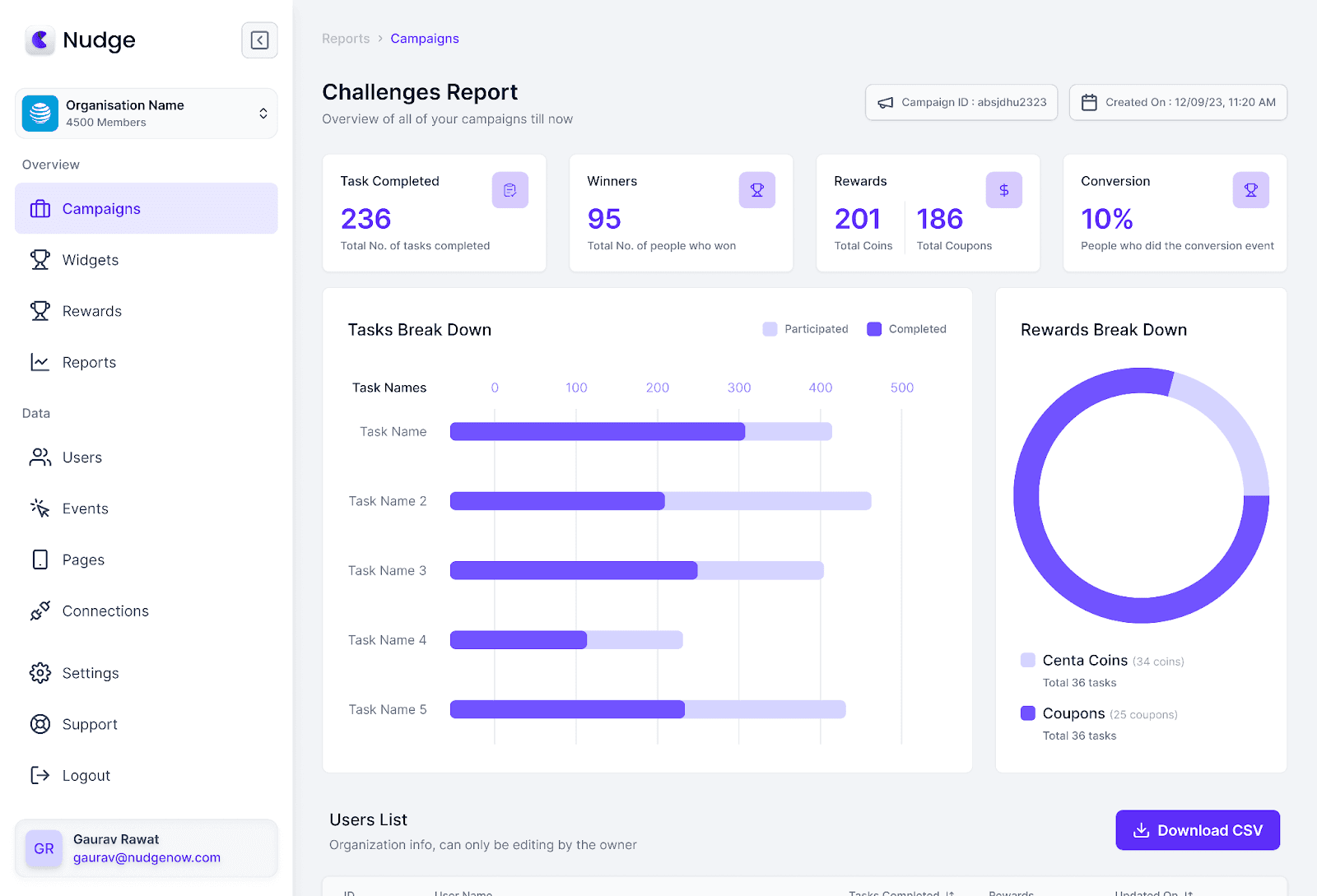This screenshot has height=896, width=1317.
Task: Click the 236 tasks completed value
Action: coord(365,219)
